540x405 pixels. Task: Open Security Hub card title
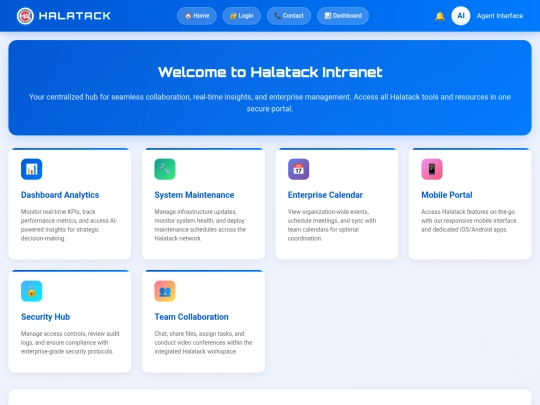coord(45,317)
